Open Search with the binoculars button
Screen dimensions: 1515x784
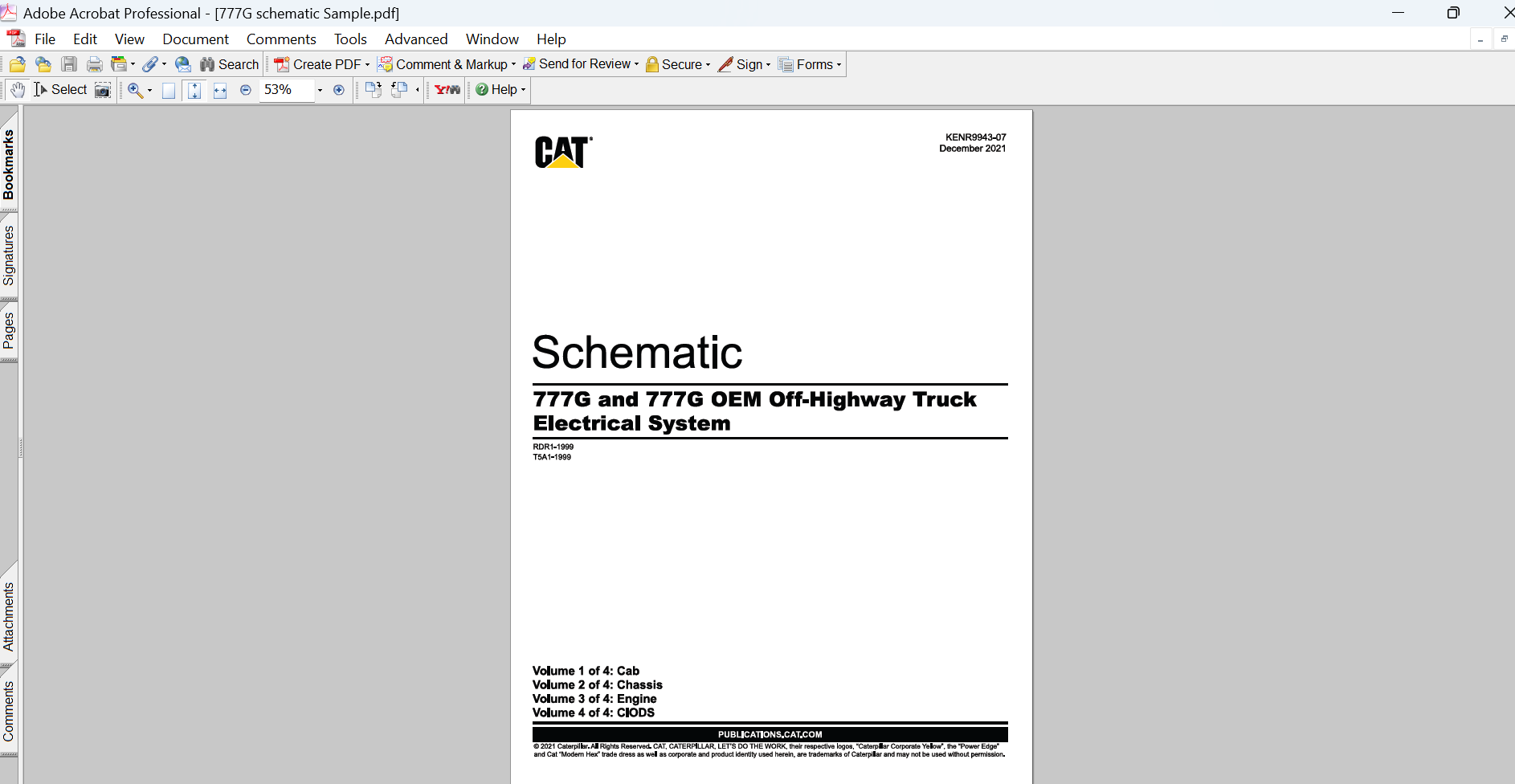pyautogui.click(x=230, y=64)
